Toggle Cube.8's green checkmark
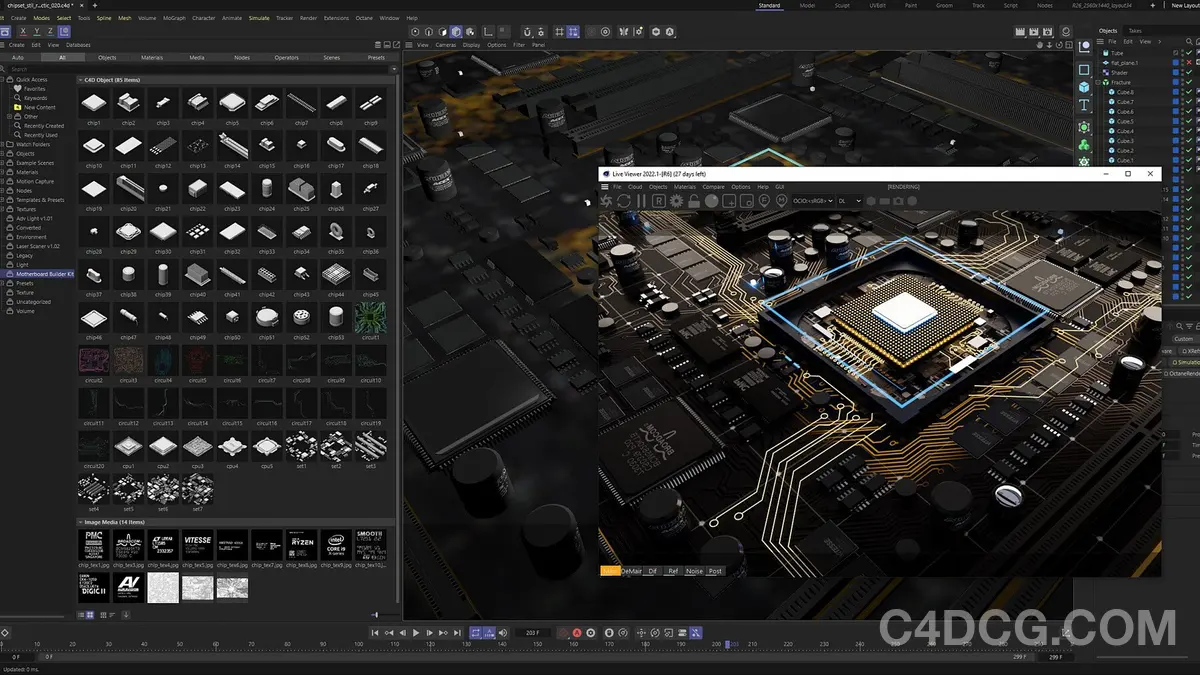 coord(1188,92)
